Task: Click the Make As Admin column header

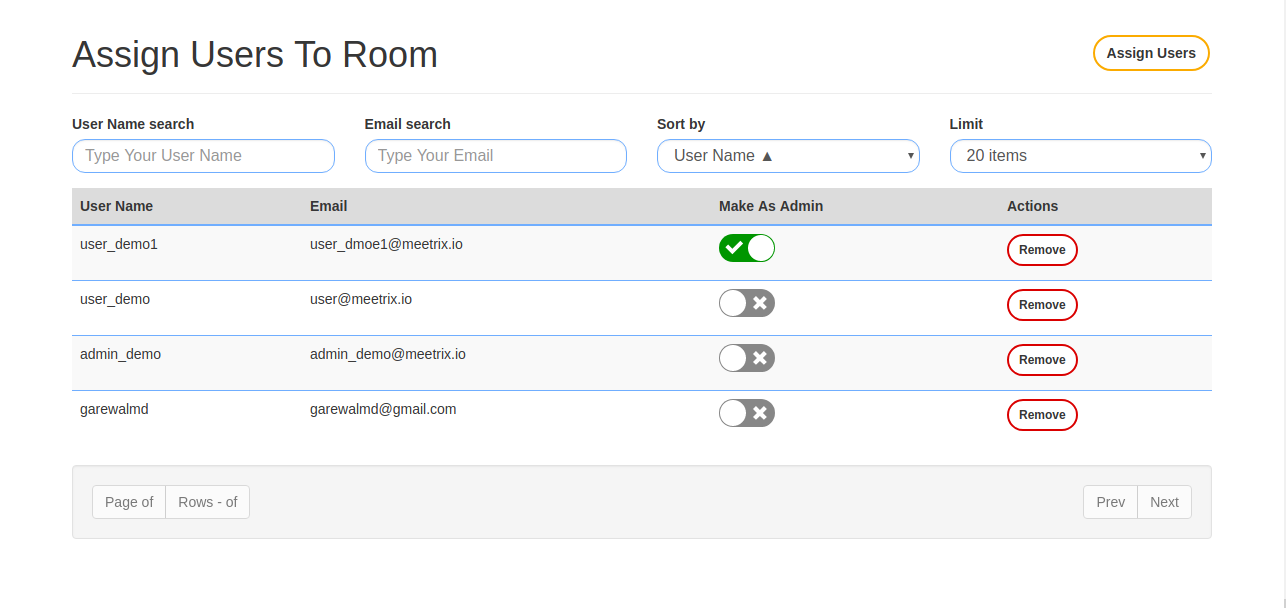Action: click(770, 206)
